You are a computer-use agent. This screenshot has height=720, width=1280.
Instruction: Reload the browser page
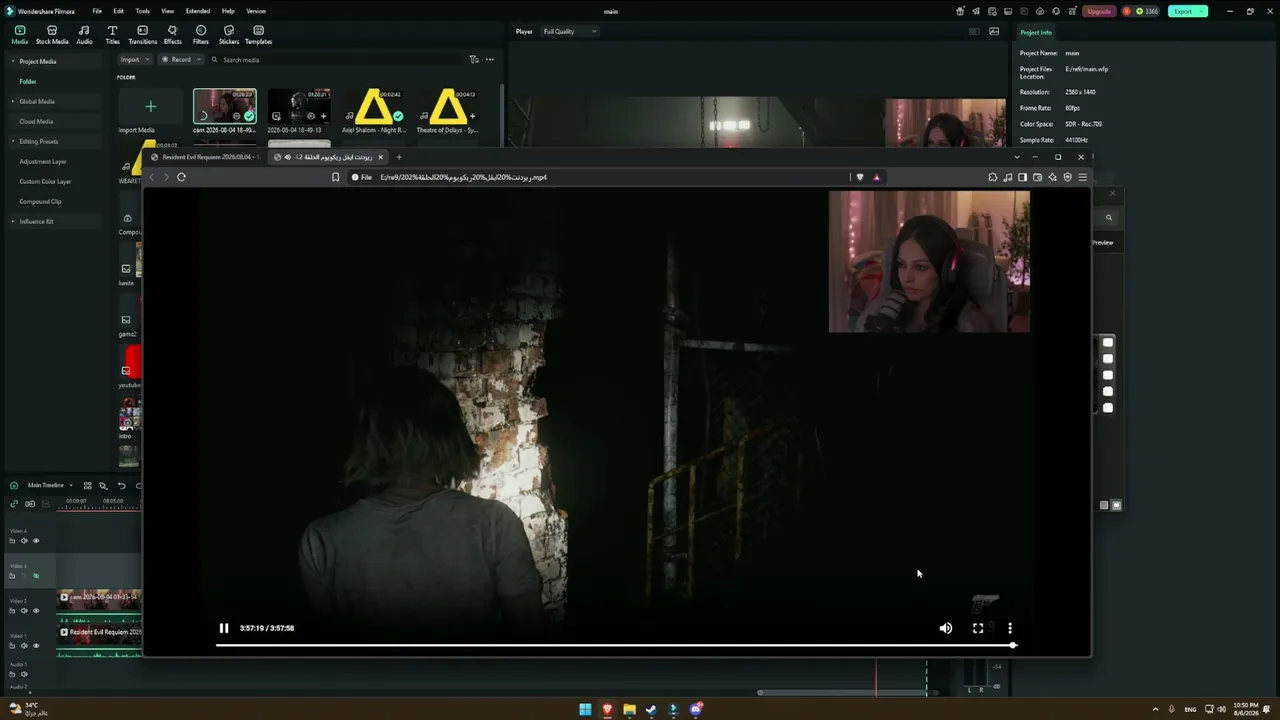click(181, 177)
